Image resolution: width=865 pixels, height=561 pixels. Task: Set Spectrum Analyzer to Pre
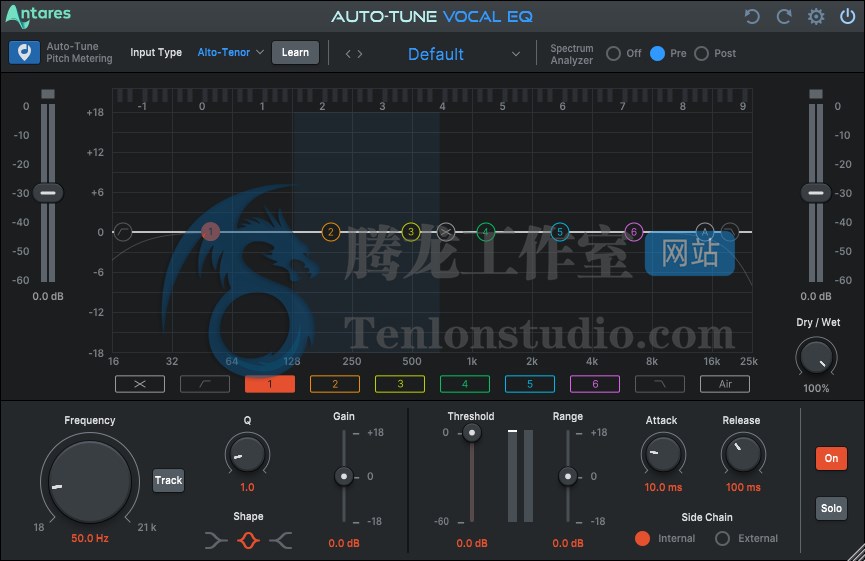point(657,54)
